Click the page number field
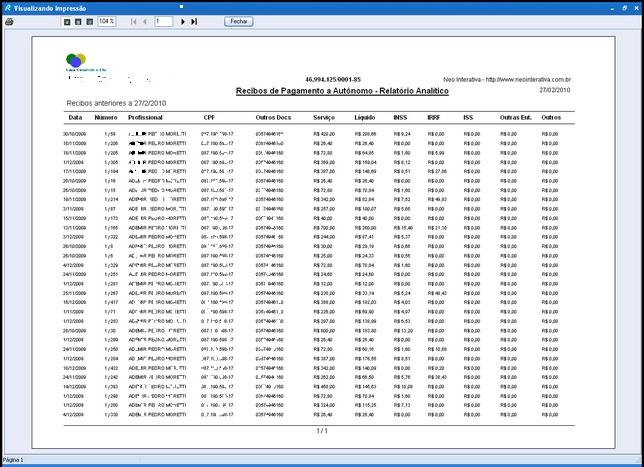 click(163, 21)
